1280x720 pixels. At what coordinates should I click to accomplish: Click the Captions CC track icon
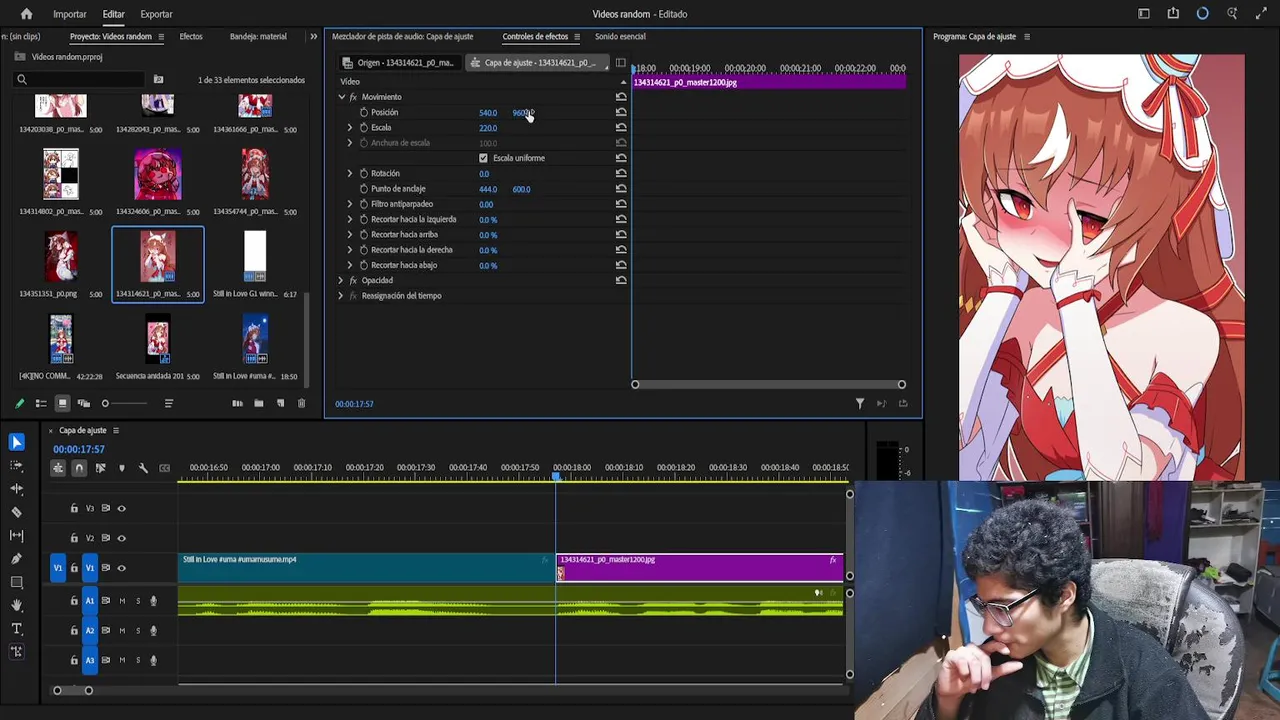pyautogui.click(x=165, y=468)
